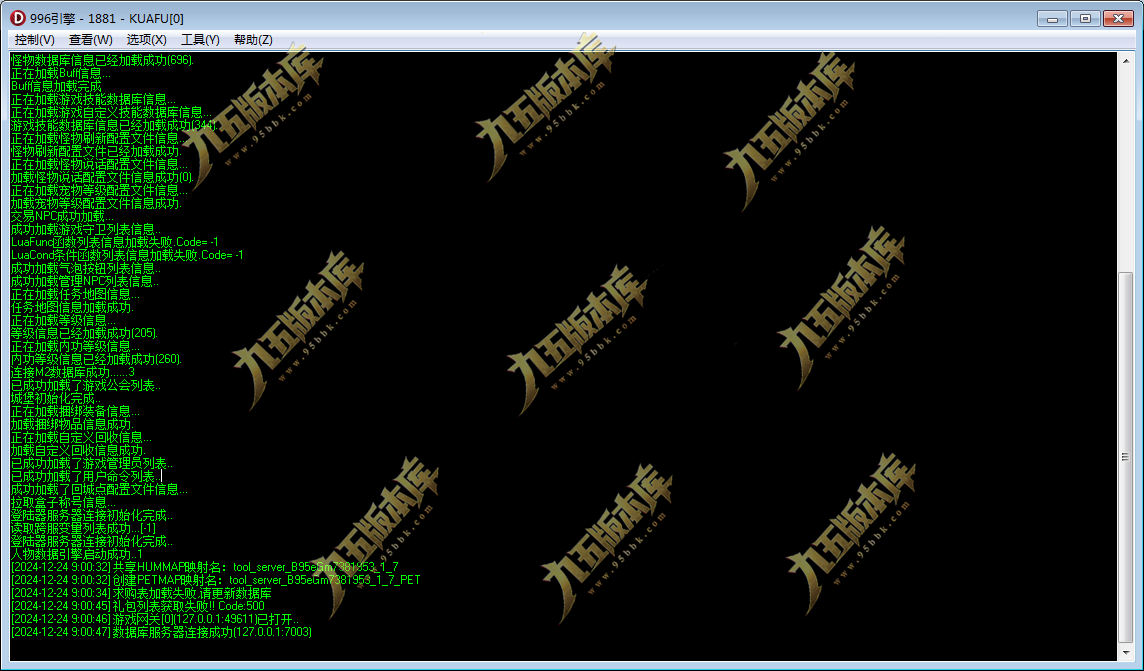This screenshot has width=1144, height=671.
Task: Click log line '任务地图信息加载成功.'
Action: pos(72,307)
